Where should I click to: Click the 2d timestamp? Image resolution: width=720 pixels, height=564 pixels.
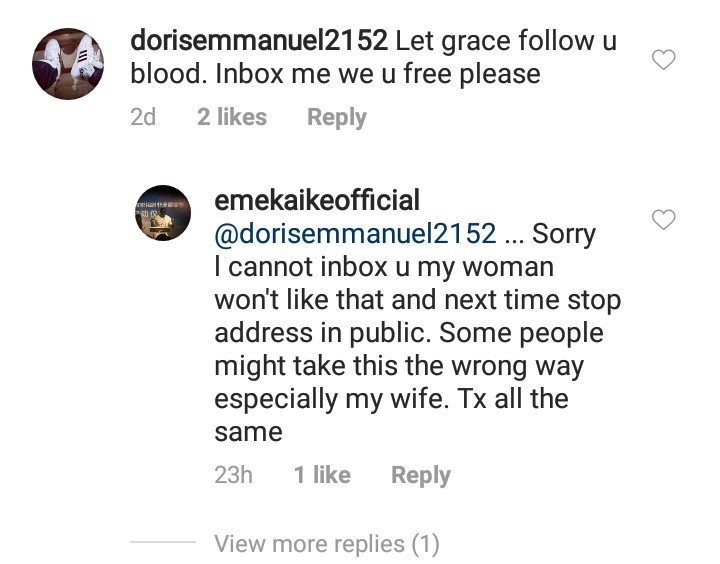[x=143, y=117]
